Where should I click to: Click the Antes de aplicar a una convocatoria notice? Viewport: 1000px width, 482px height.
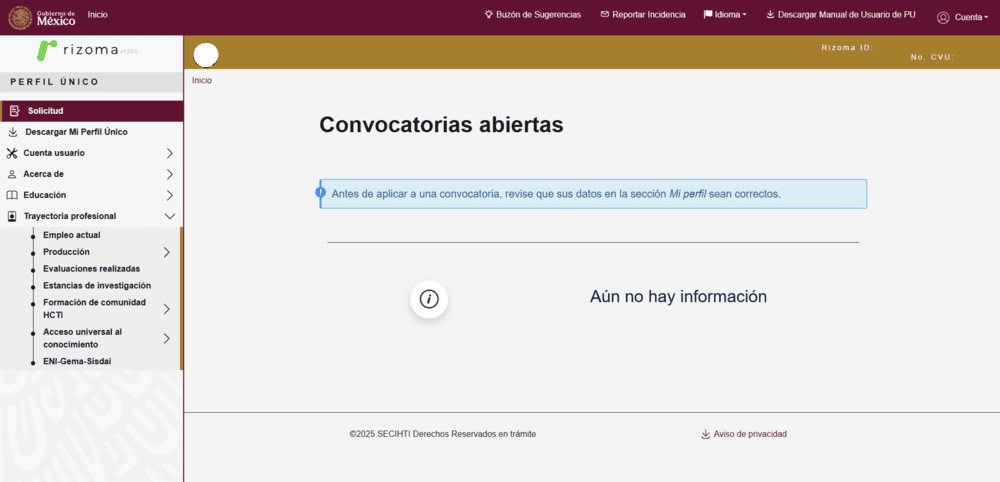tap(593, 194)
